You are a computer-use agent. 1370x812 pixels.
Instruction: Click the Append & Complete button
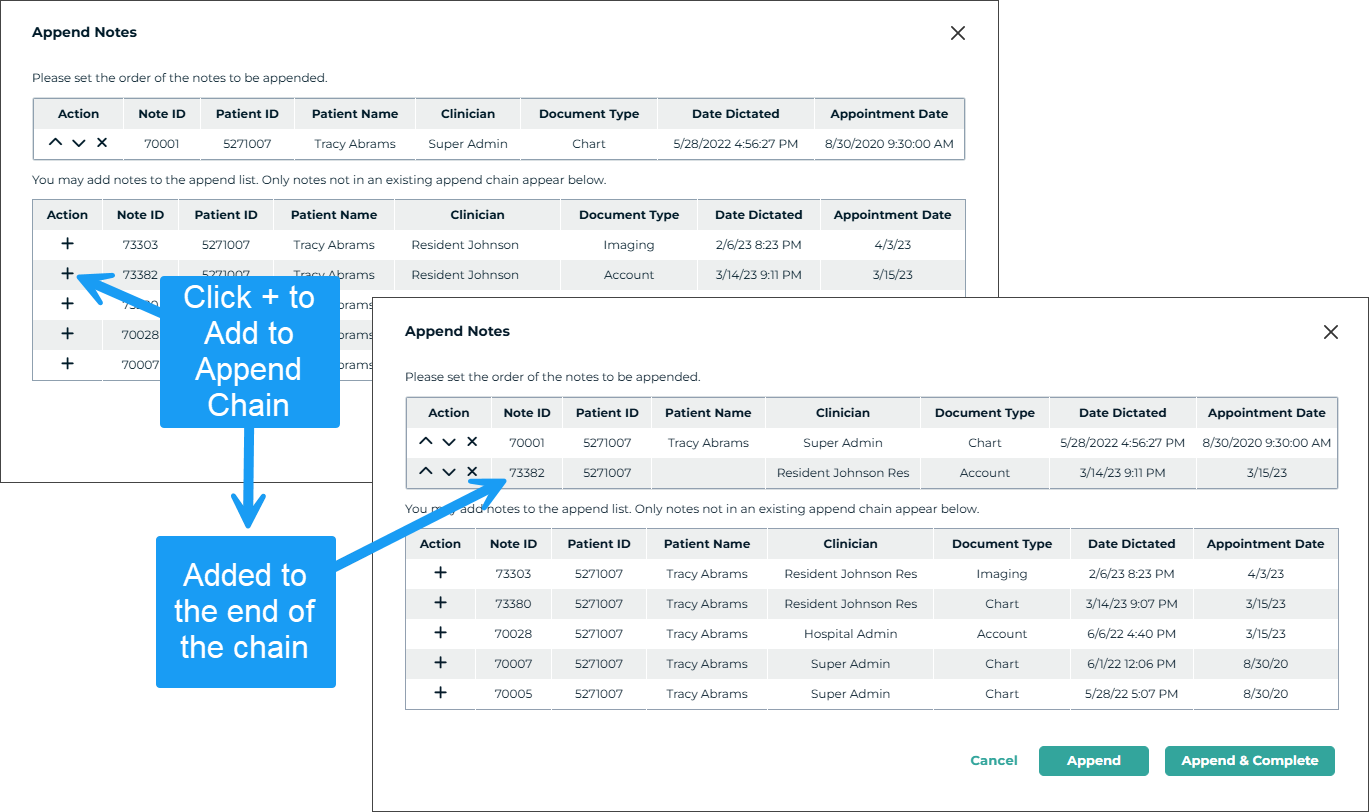coord(1249,761)
